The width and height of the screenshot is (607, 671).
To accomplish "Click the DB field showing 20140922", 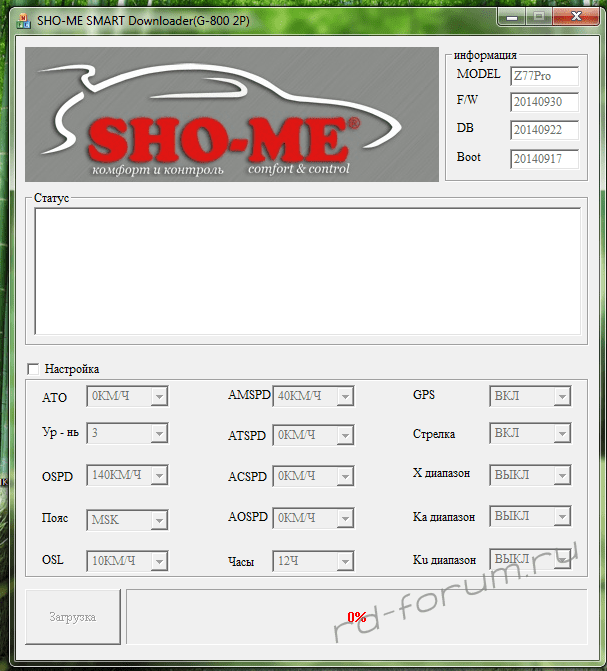I will tap(544, 130).
